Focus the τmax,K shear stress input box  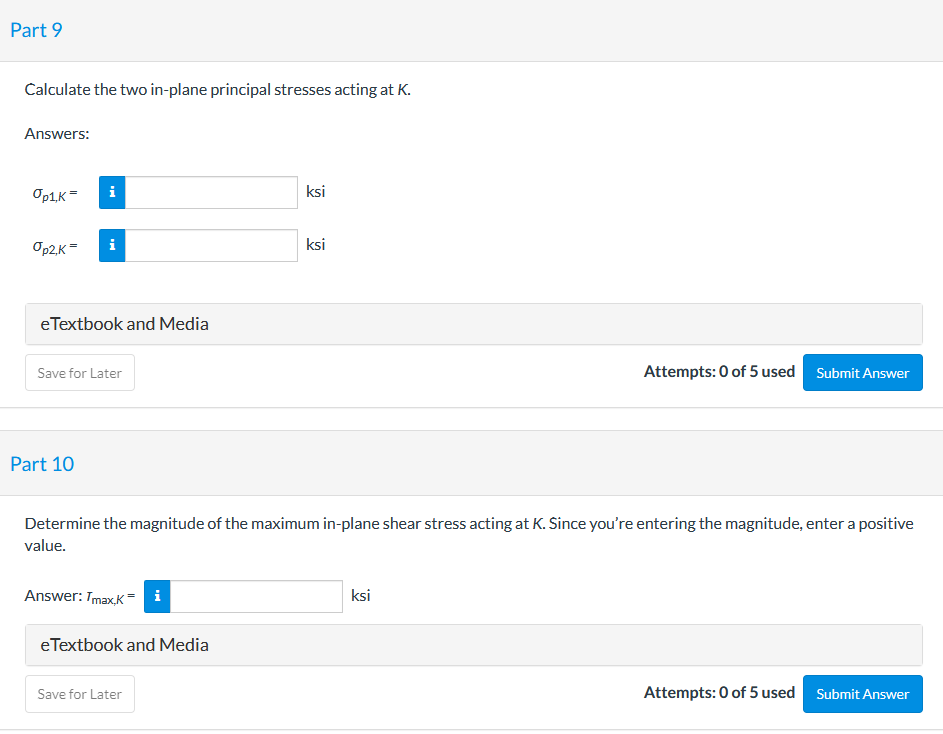tap(256, 596)
